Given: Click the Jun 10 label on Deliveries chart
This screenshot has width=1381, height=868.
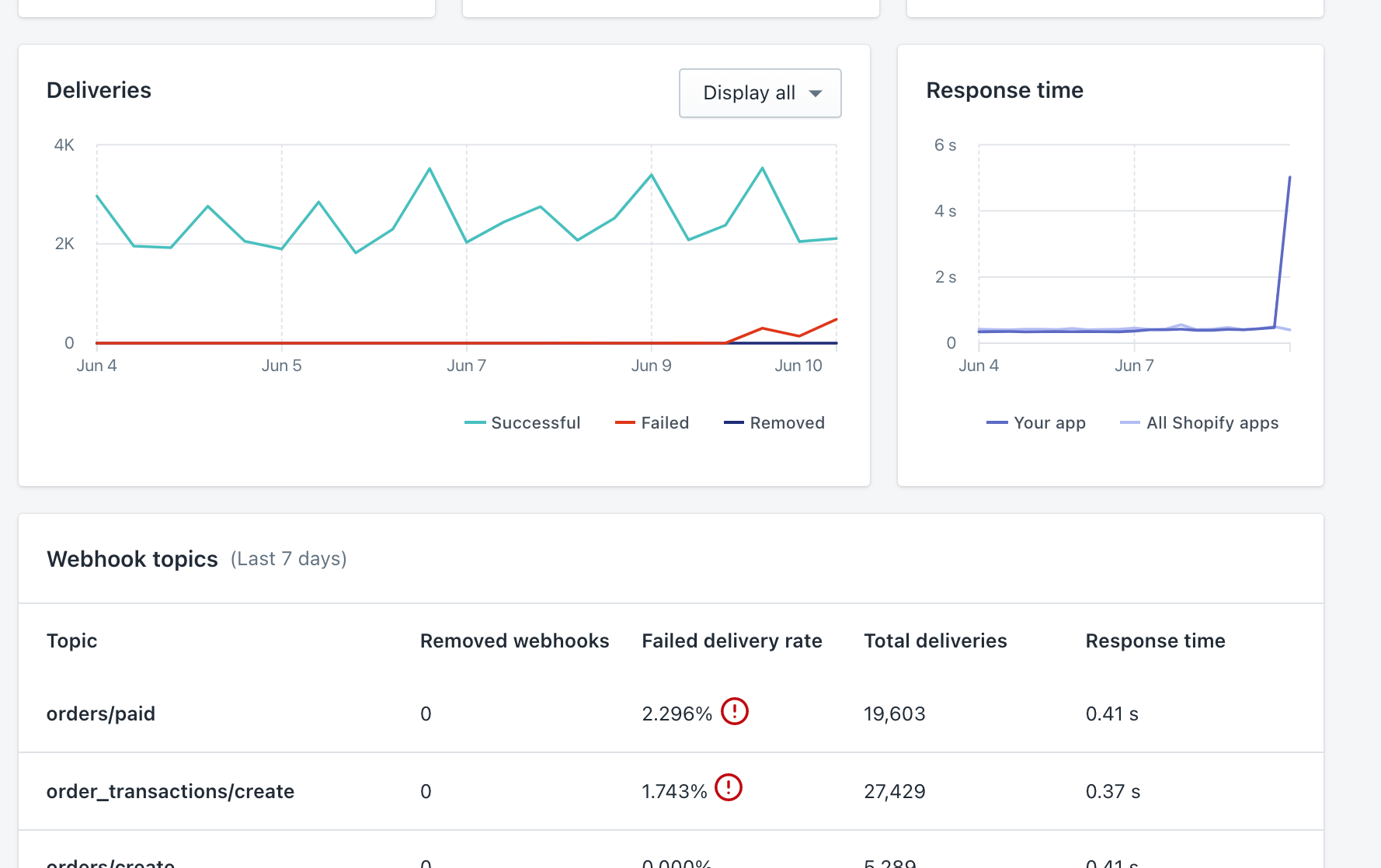Looking at the screenshot, I should coord(798,366).
